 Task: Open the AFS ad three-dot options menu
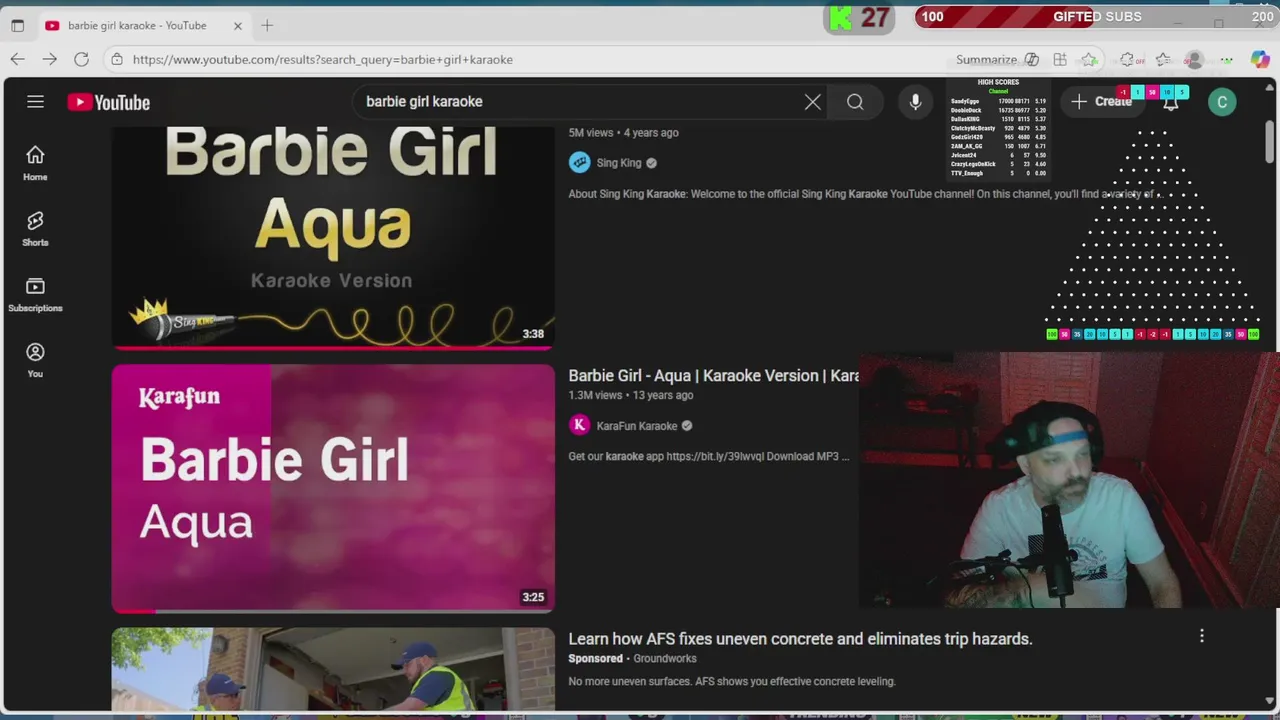(1202, 636)
